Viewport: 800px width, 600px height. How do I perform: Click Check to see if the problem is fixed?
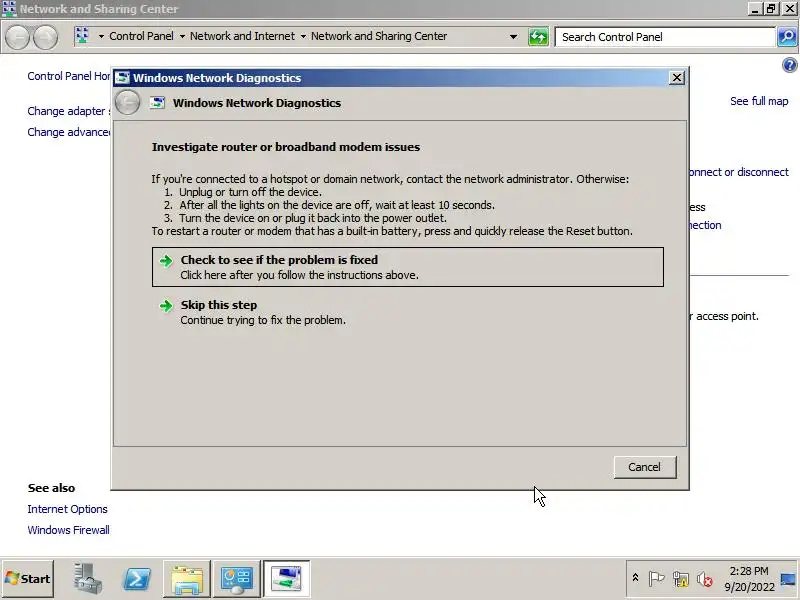pyautogui.click(x=408, y=267)
